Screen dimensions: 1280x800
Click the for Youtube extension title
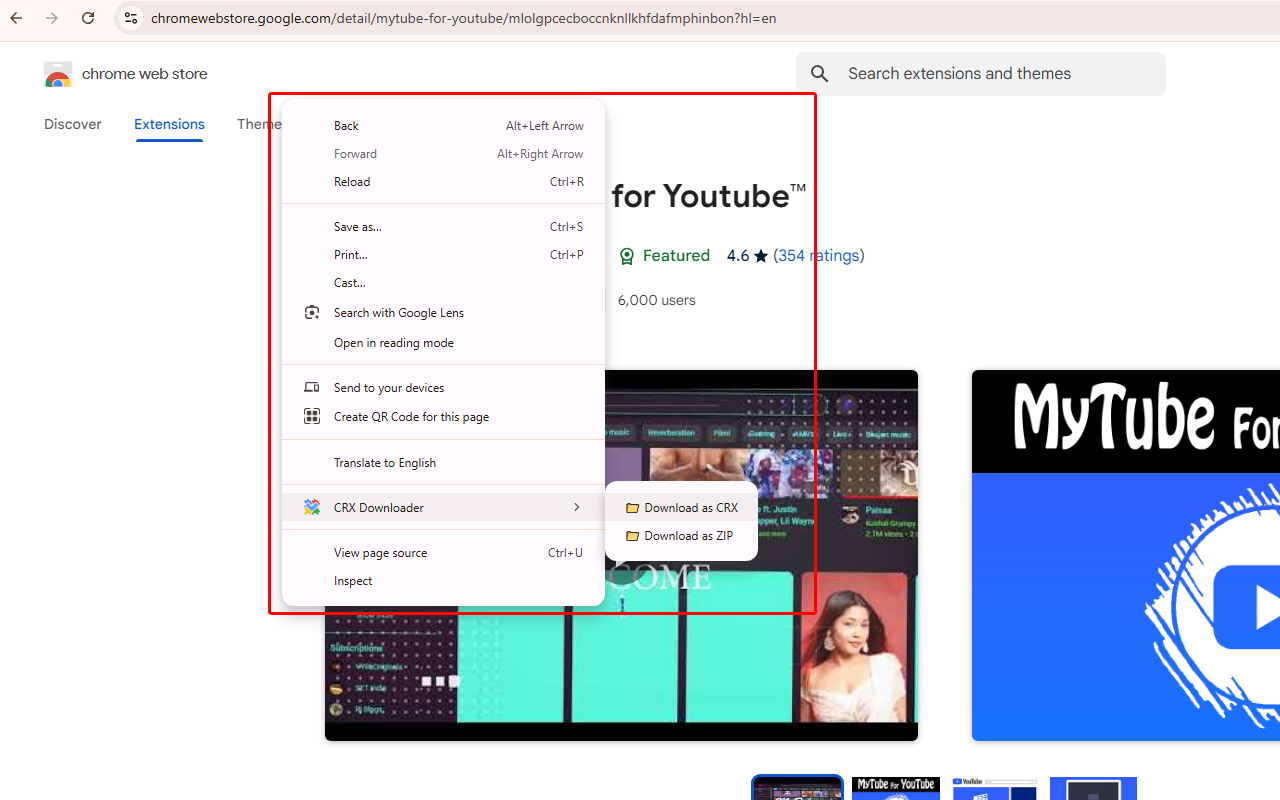click(x=709, y=196)
